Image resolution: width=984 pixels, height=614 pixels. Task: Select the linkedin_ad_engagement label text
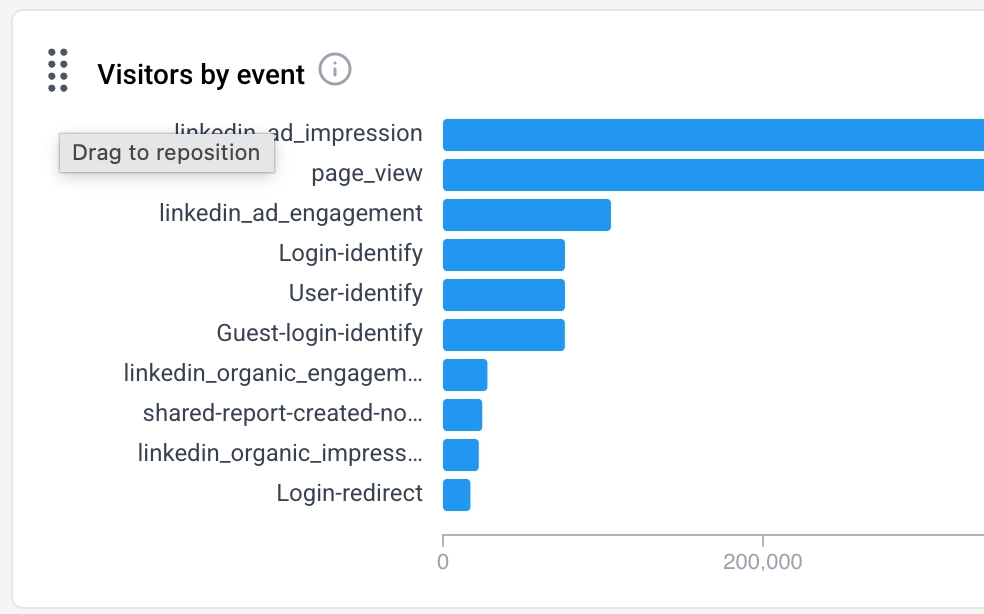[291, 213]
